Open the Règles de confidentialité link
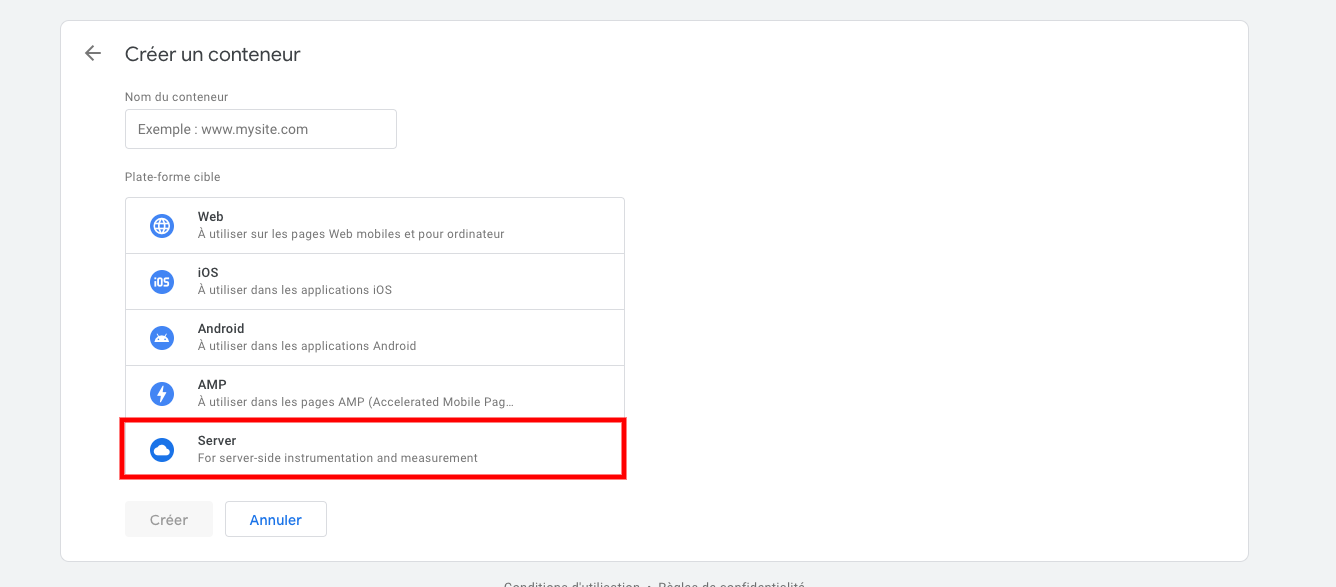Image resolution: width=1336 pixels, height=587 pixels. click(x=731, y=584)
